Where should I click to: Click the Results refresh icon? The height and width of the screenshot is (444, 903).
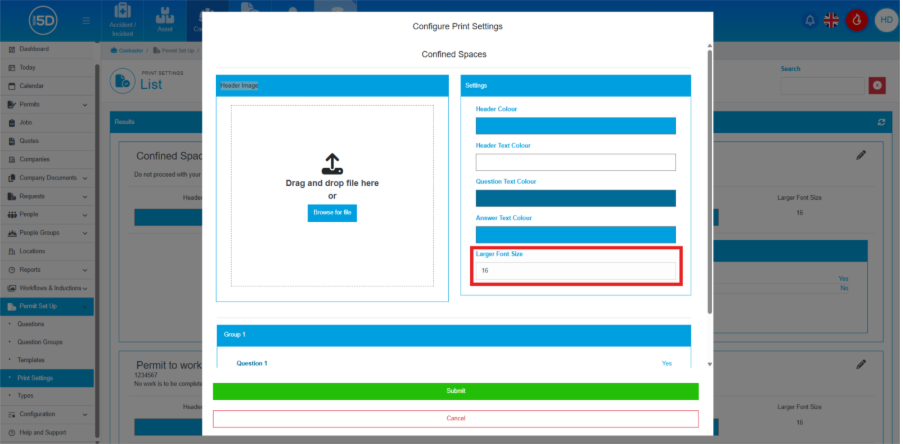tap(881, 122)
